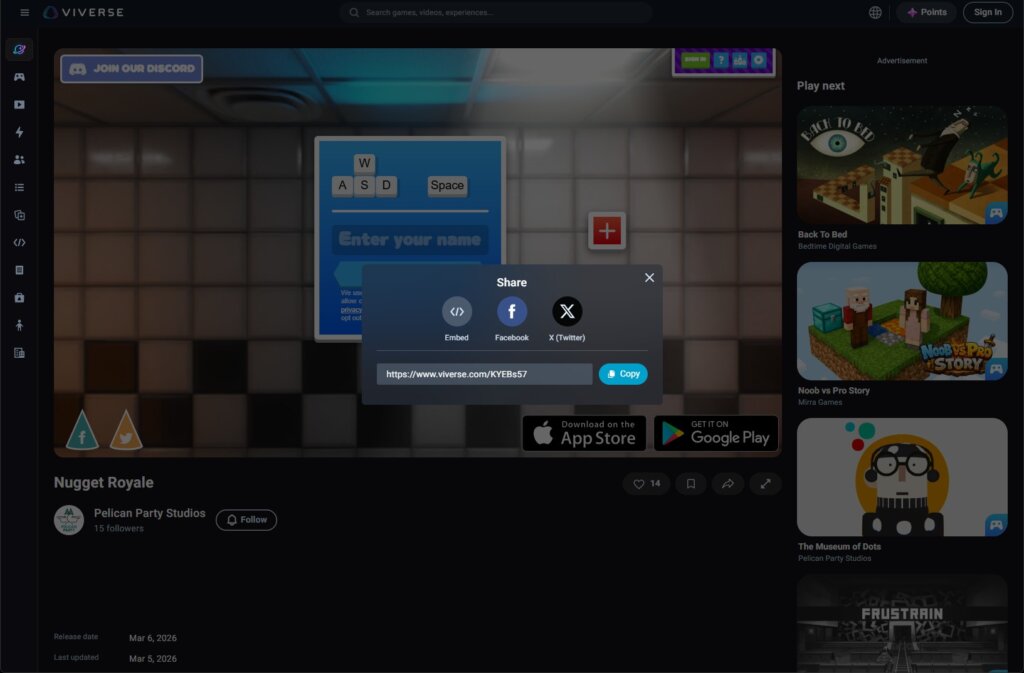Open Pelican Party Studios profile link
This screenshot has width=1024, height=673.
point(150,513)
